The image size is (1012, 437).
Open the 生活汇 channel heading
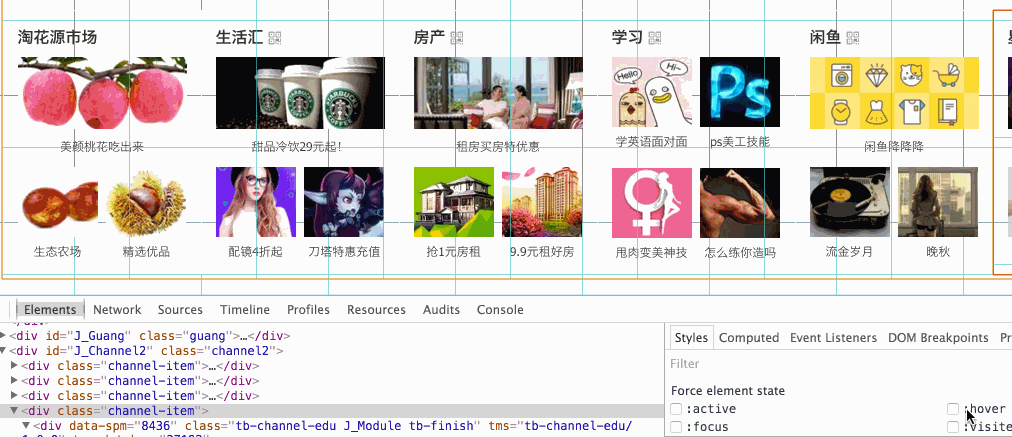[239, 37]
